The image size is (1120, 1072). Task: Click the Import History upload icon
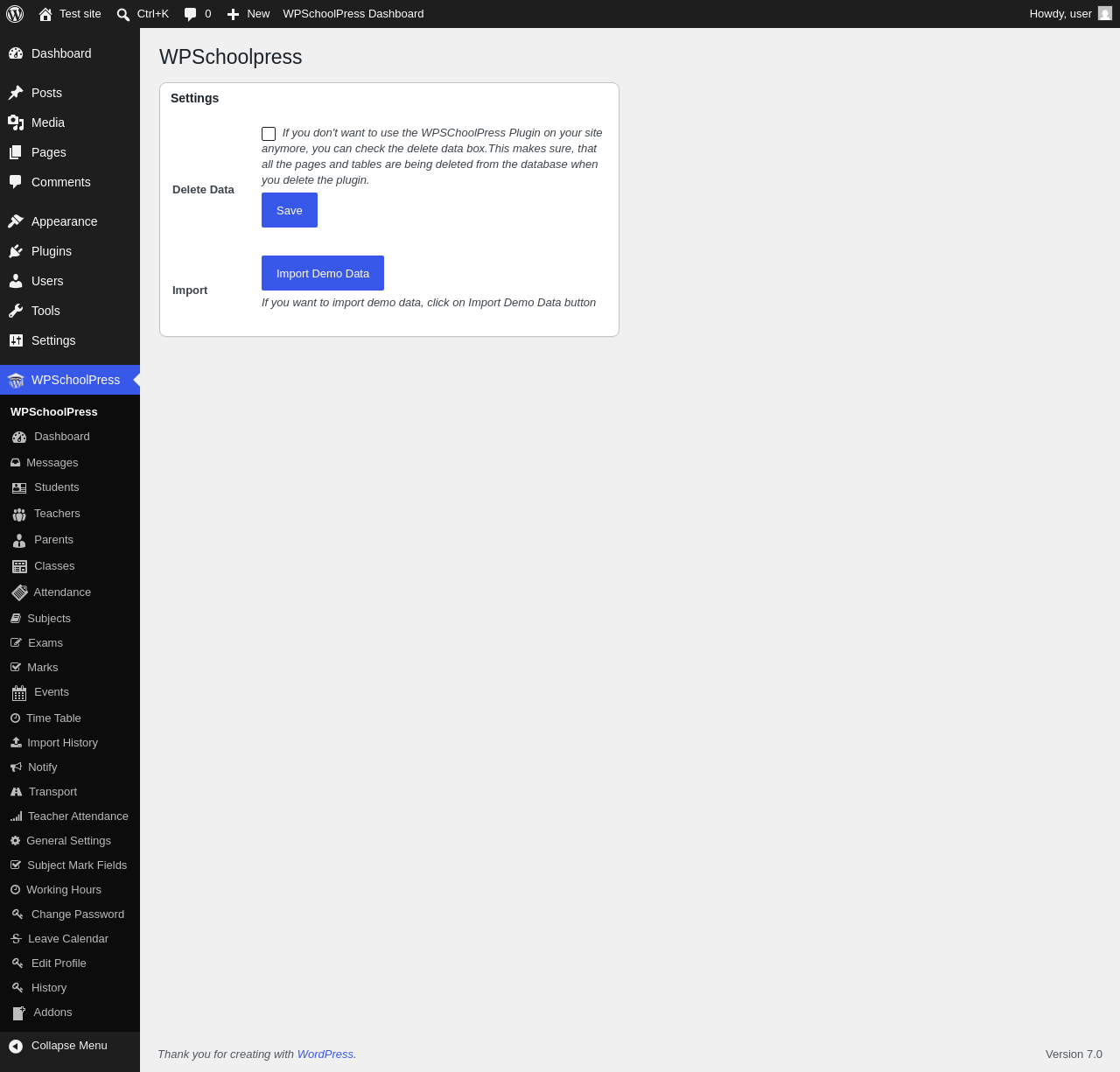[x=16, y=743]
